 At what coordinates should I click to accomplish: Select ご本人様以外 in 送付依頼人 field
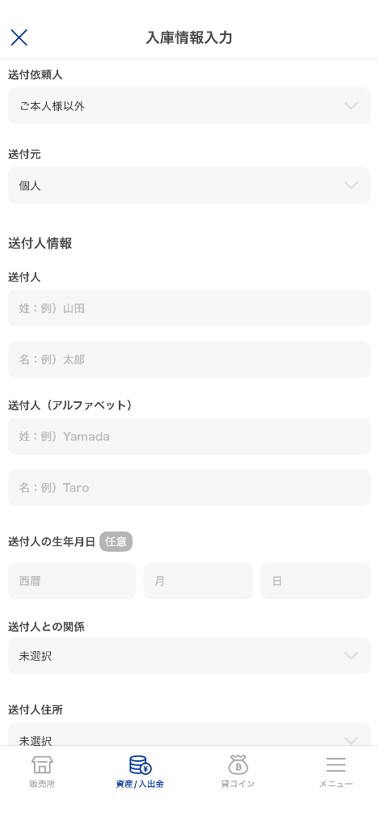pyautogui.click(x=52, y=106)
